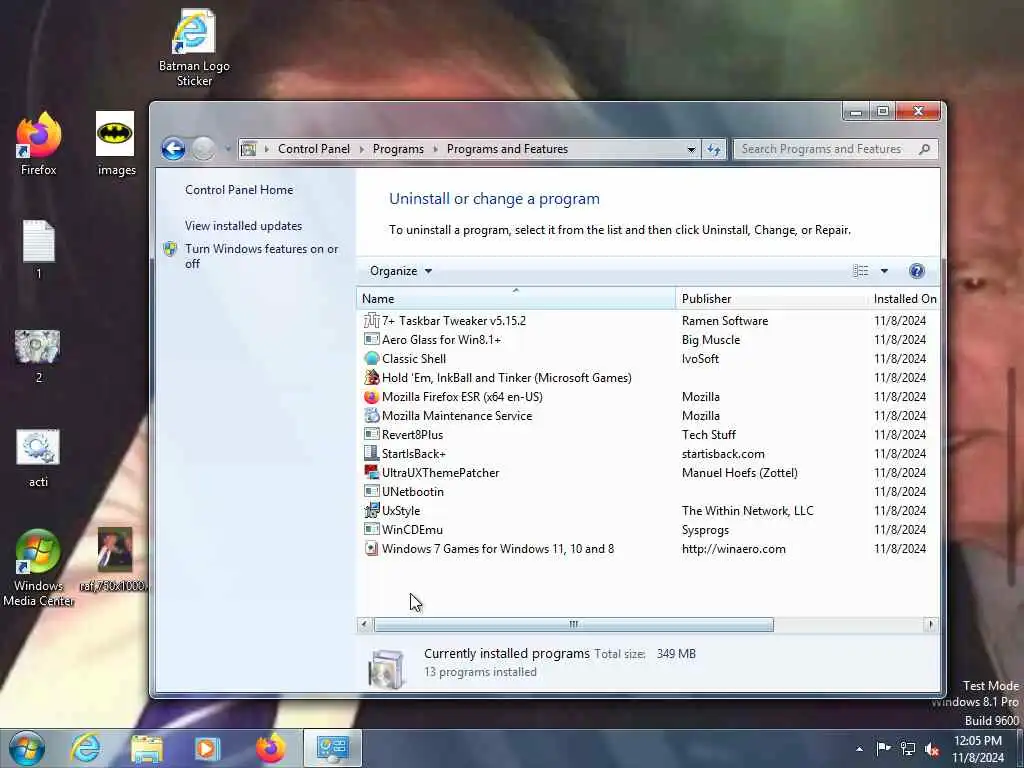The image size is (1024, 768).
Task: Click the refresh button beside address bar
Action: tap(714, 150)
